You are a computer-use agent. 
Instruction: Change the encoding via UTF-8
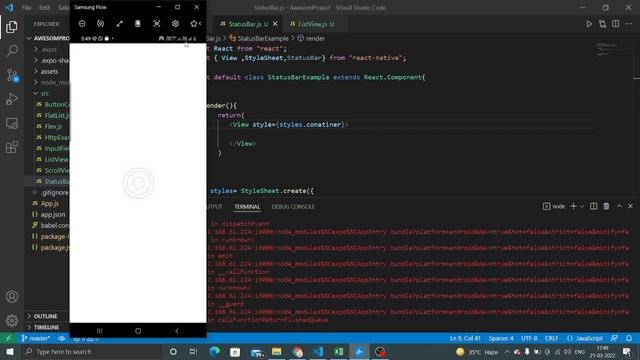(x=529, y=338)
